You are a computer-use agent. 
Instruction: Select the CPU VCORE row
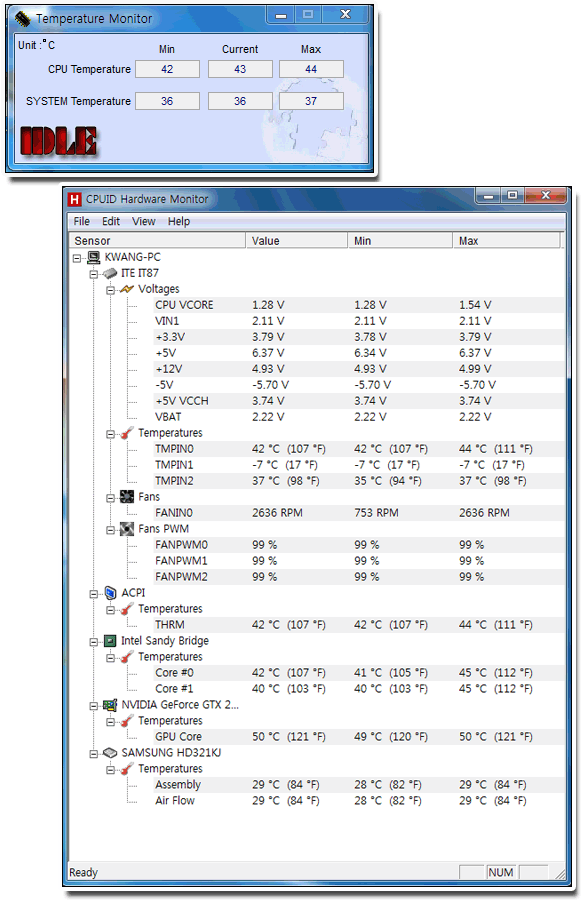point(359,305)
